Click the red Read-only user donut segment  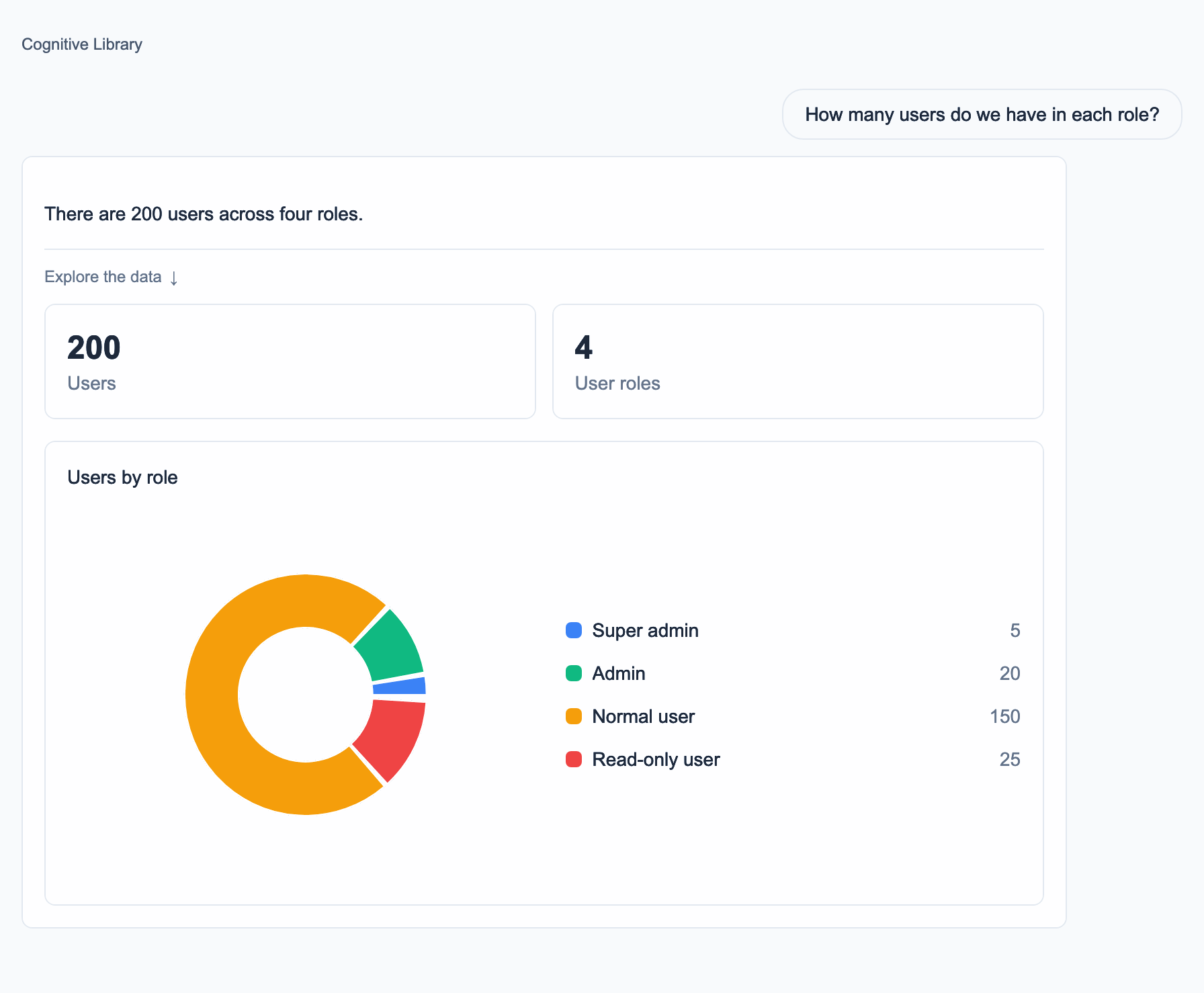coord(393,736)
